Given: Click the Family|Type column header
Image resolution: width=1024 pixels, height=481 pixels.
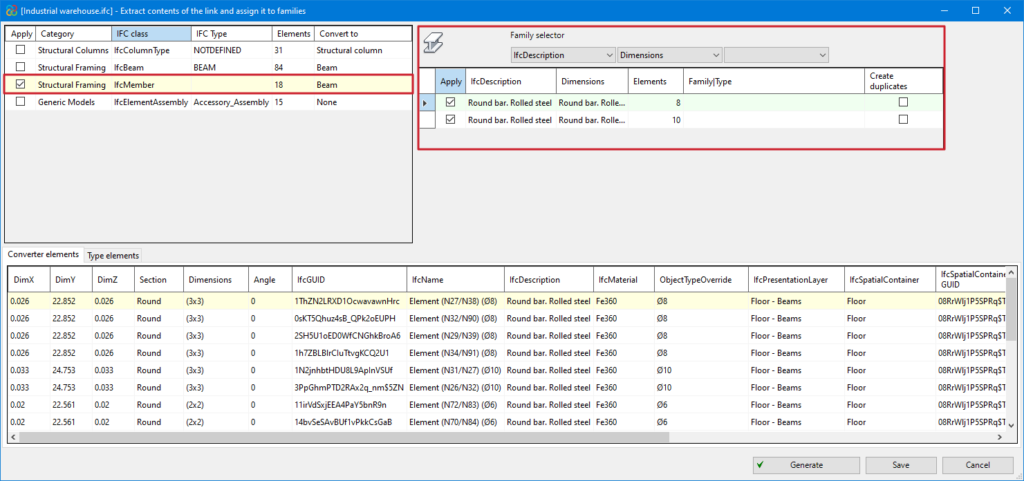Looking at the screenshot, I should 773,82.
